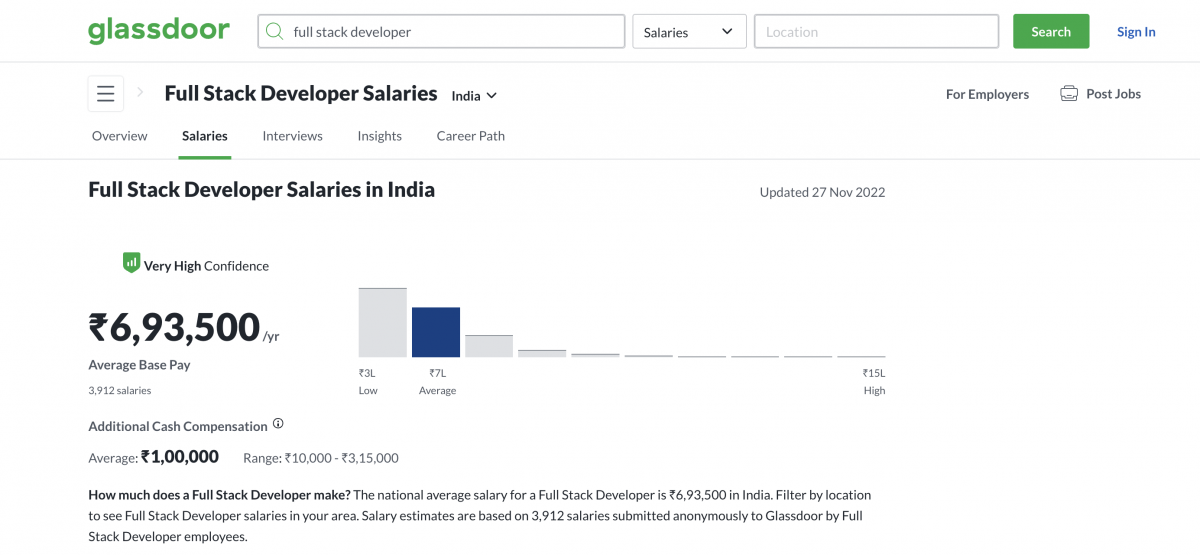Click the magnifier icon in search box
1200x555 pixels.
click(275, 32)
